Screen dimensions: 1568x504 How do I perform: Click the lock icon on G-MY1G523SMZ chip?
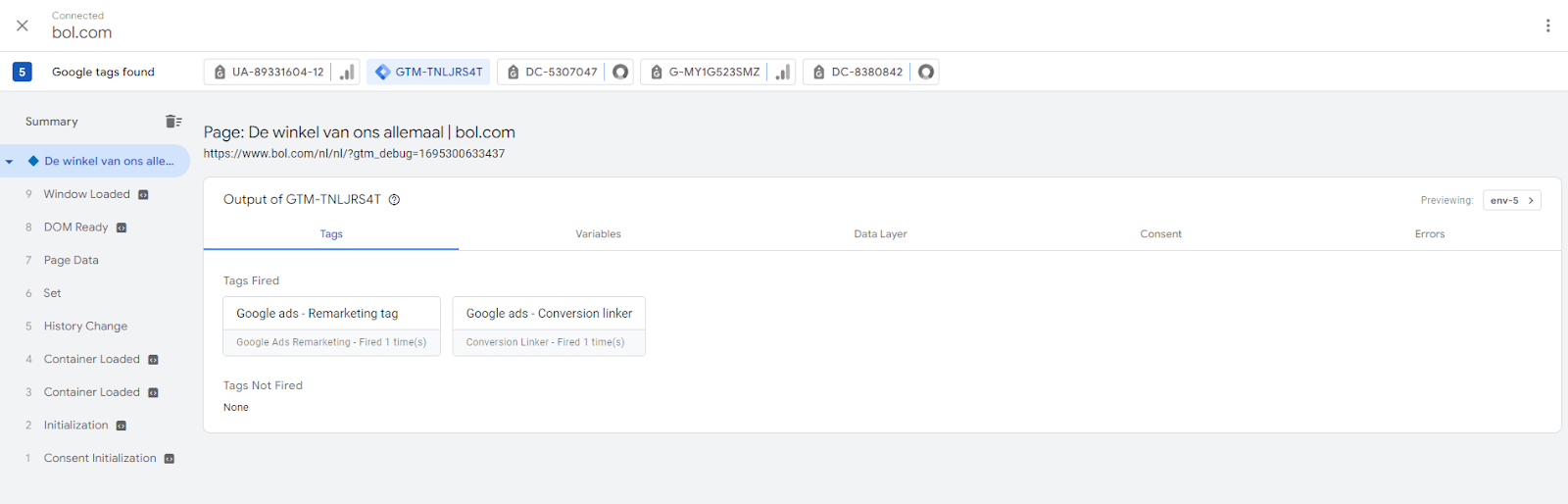click(x=657, y=72)
